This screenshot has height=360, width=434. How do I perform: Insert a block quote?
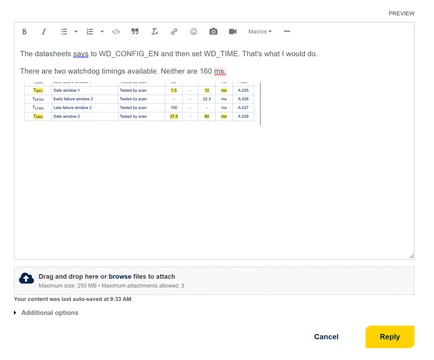pos(135,31)
